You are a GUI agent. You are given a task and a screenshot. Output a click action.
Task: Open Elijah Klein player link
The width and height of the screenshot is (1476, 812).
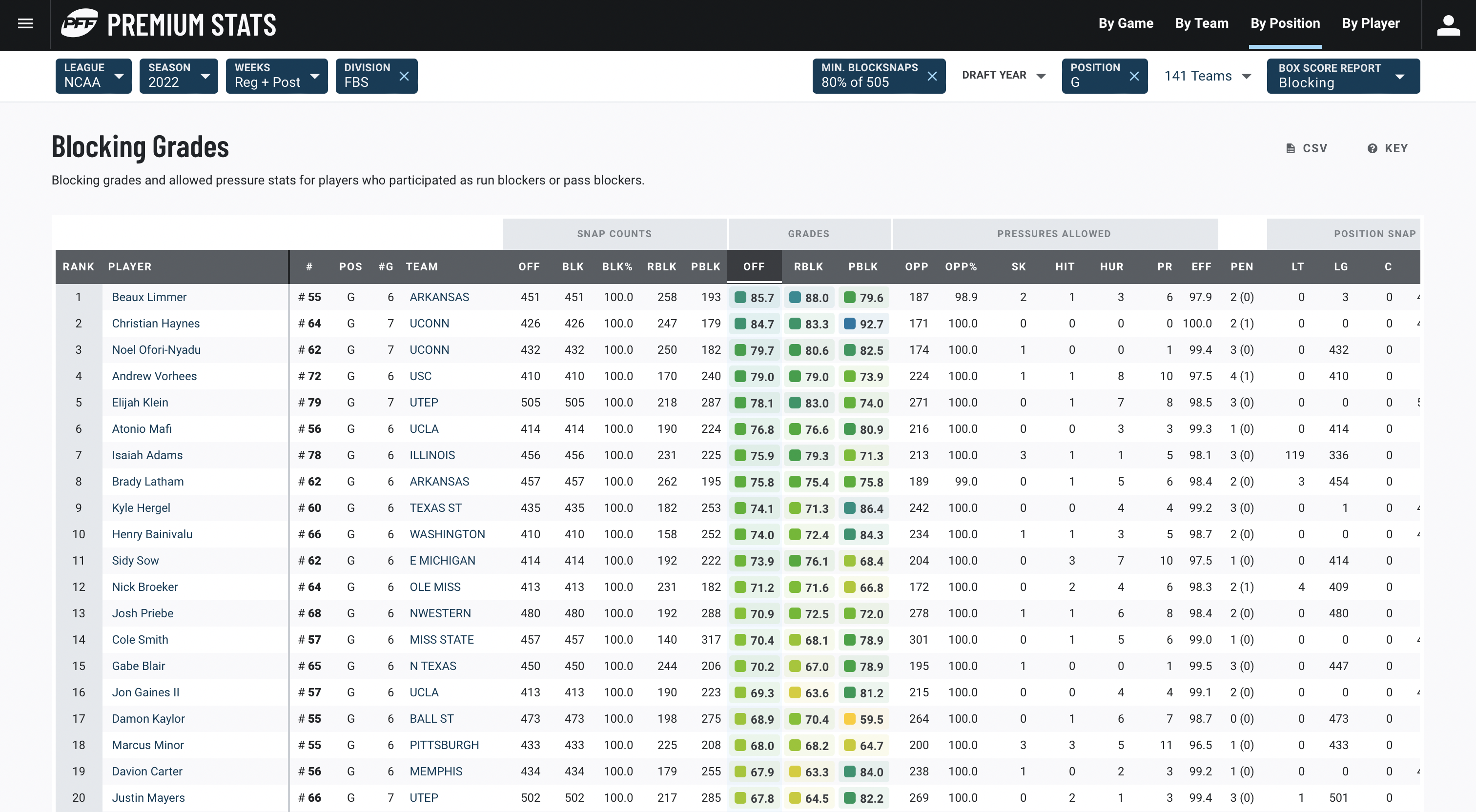(140, 402)
